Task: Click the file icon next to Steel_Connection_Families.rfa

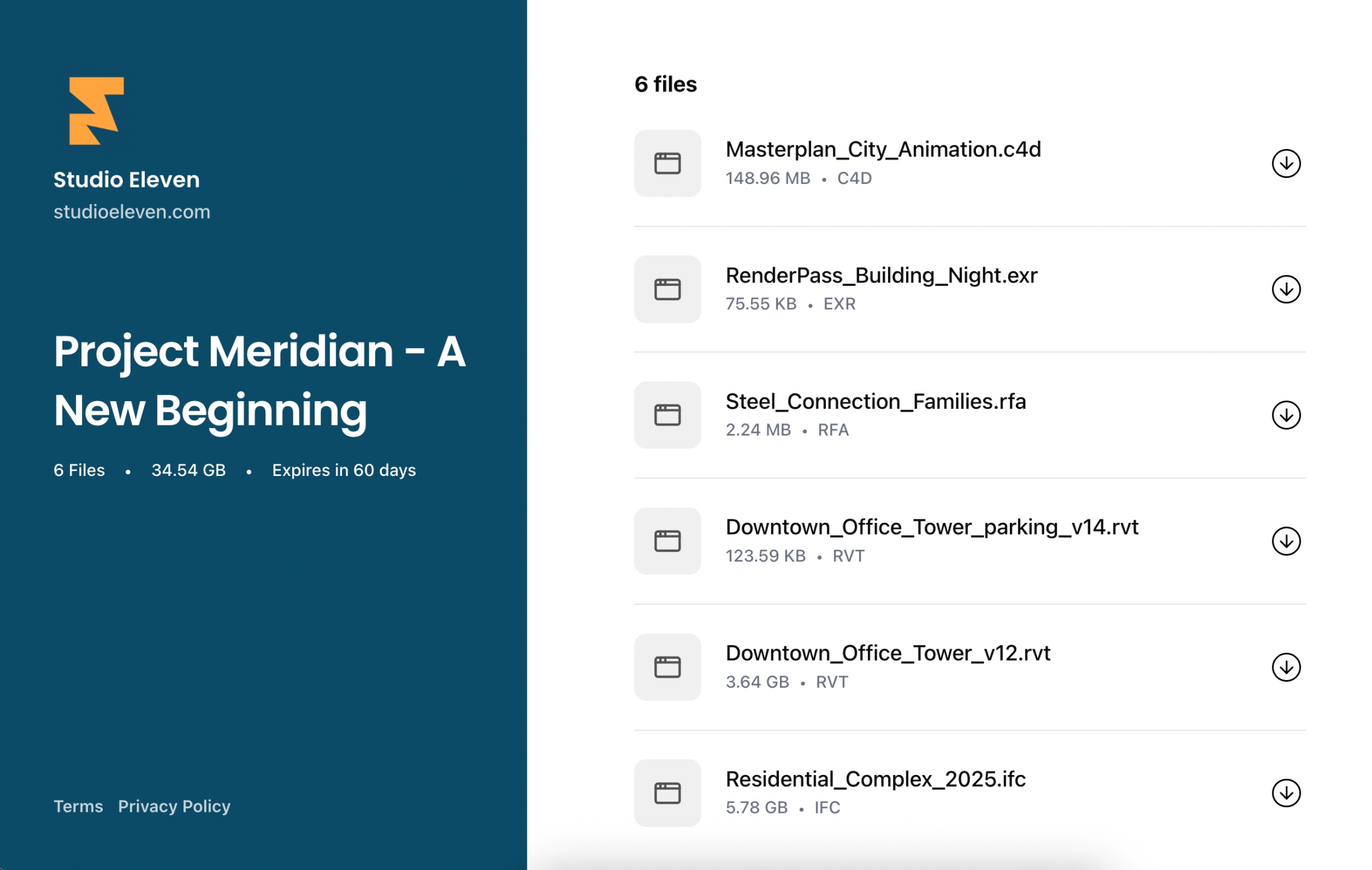Action: [667, 415]
